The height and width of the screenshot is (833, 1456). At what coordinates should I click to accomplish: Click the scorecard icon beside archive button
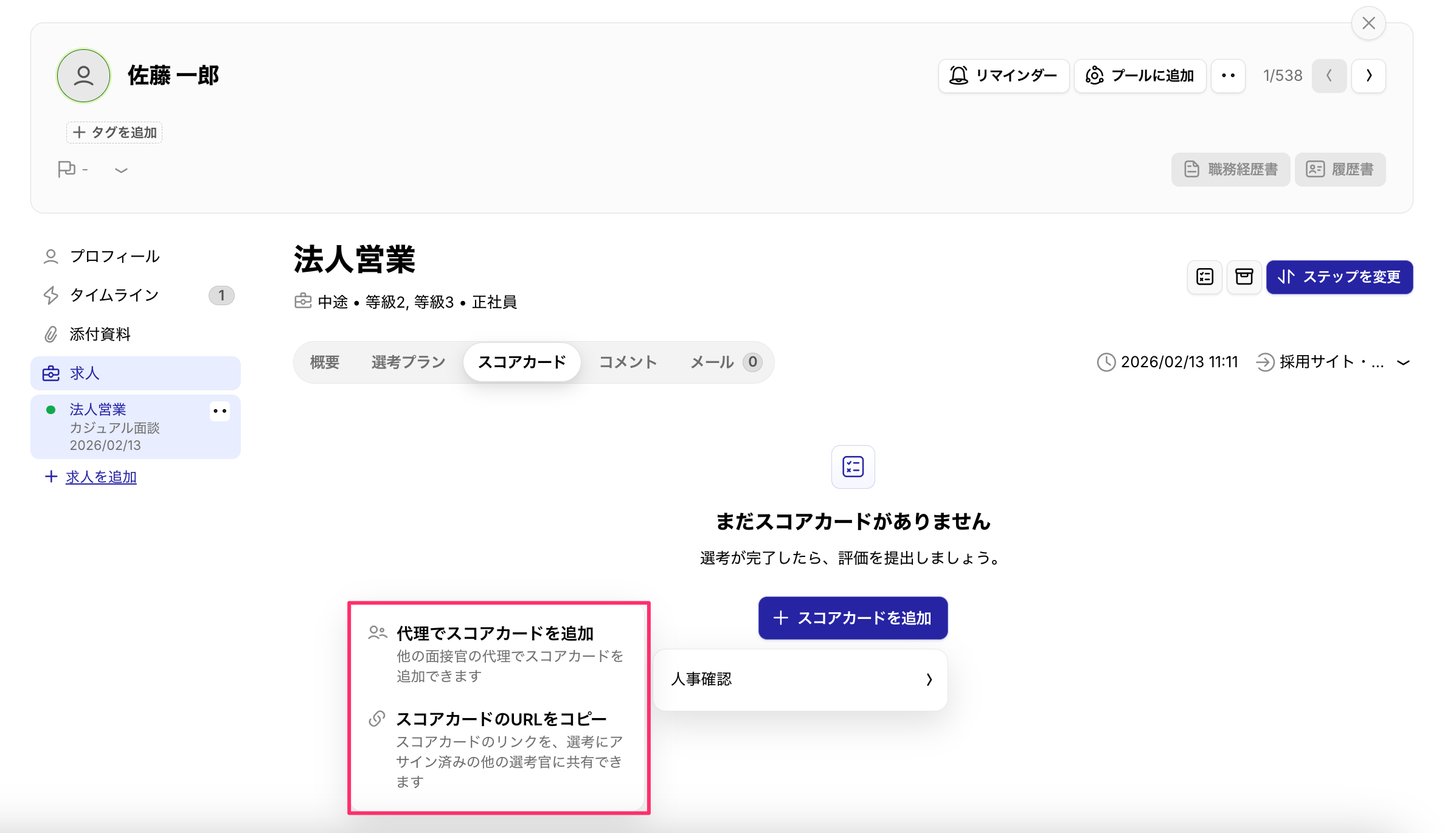(1204, 277)
